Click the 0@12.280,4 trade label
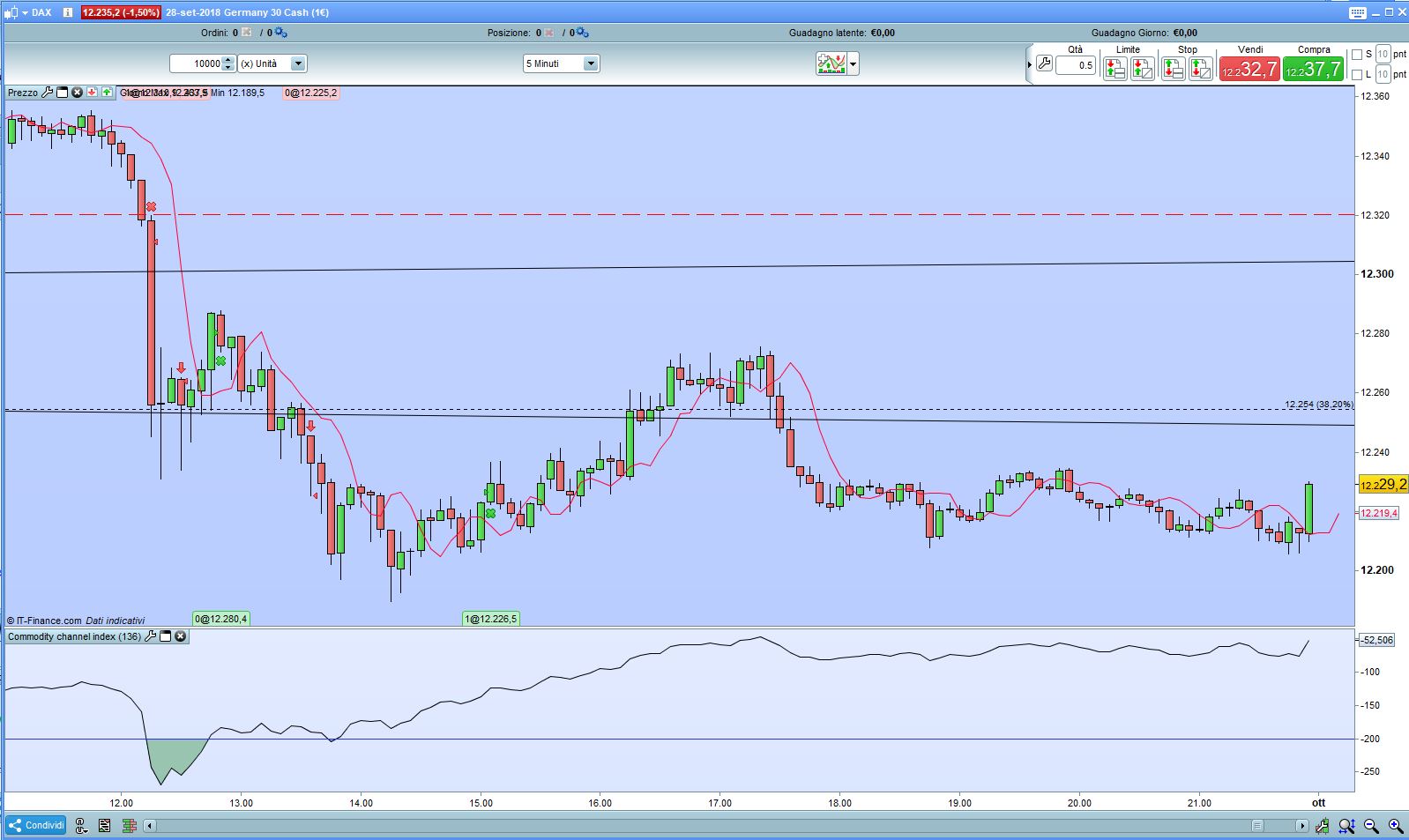This screenshot has height=840, width=1409. tap(221, 619)
